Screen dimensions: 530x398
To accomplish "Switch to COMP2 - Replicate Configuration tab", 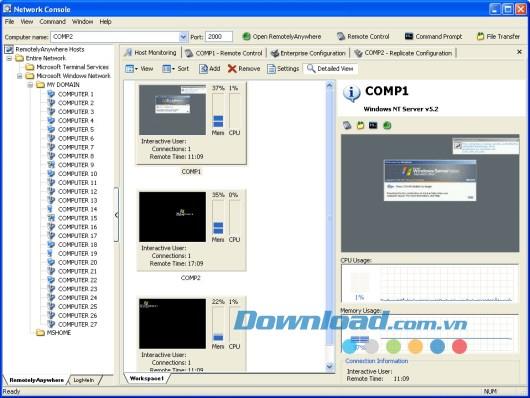I will click(x=403, y=53).
